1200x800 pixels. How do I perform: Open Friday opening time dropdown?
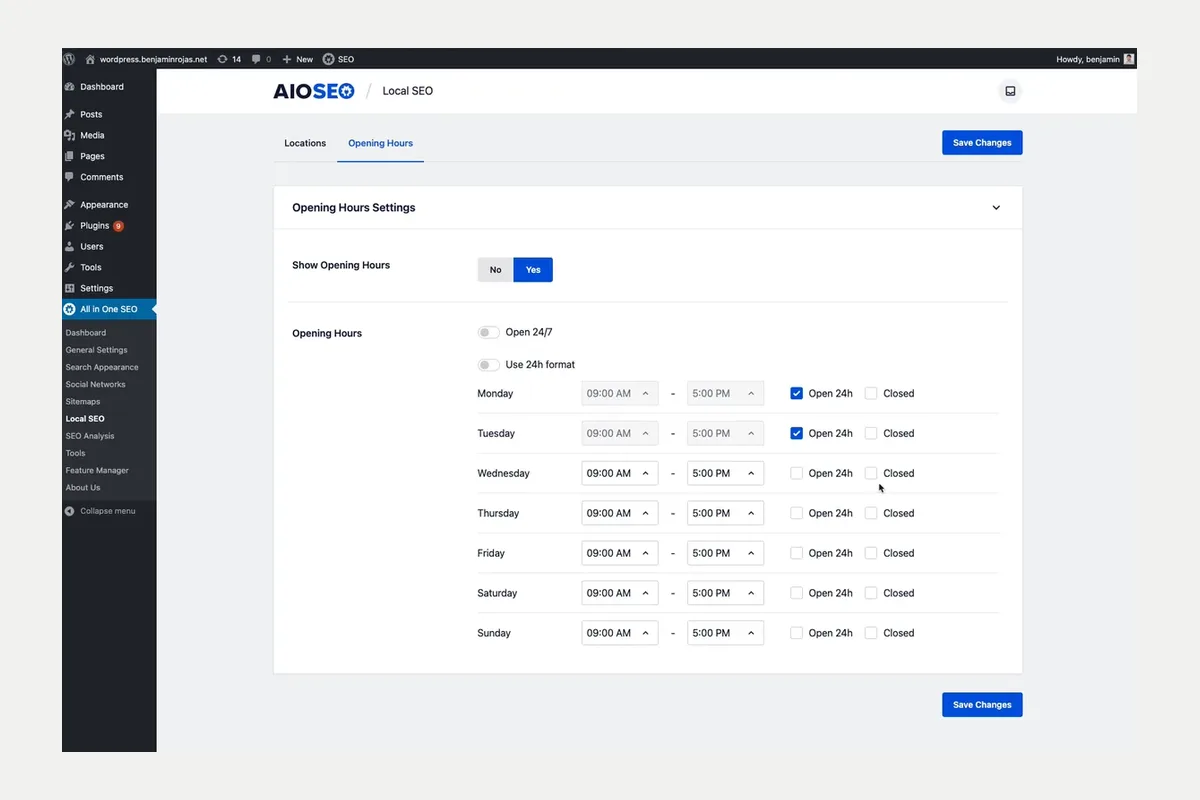coord(620,553)
